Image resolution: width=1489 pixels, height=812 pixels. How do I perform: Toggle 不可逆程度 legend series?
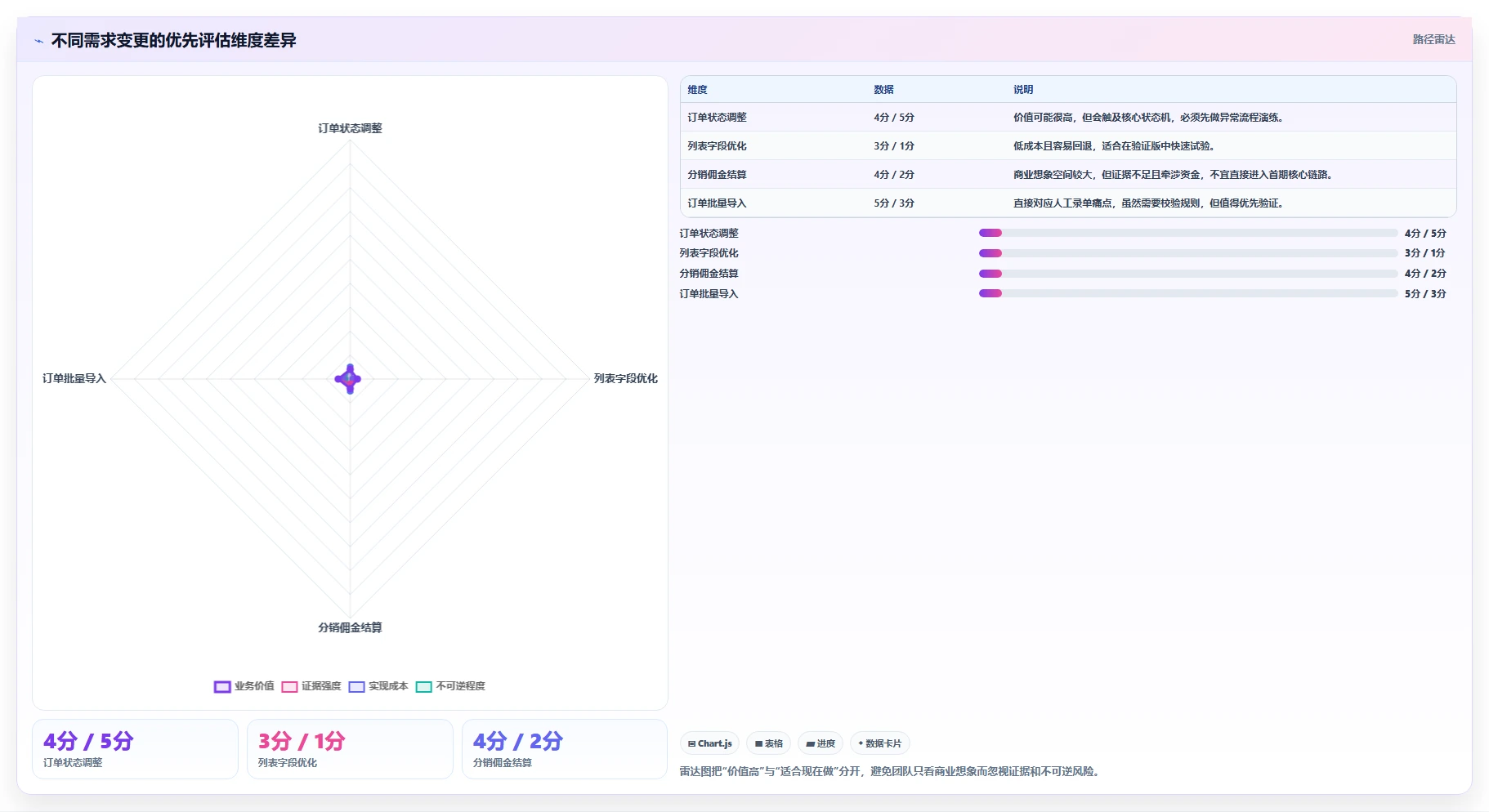pyautogui.click(x=451, y=686)
